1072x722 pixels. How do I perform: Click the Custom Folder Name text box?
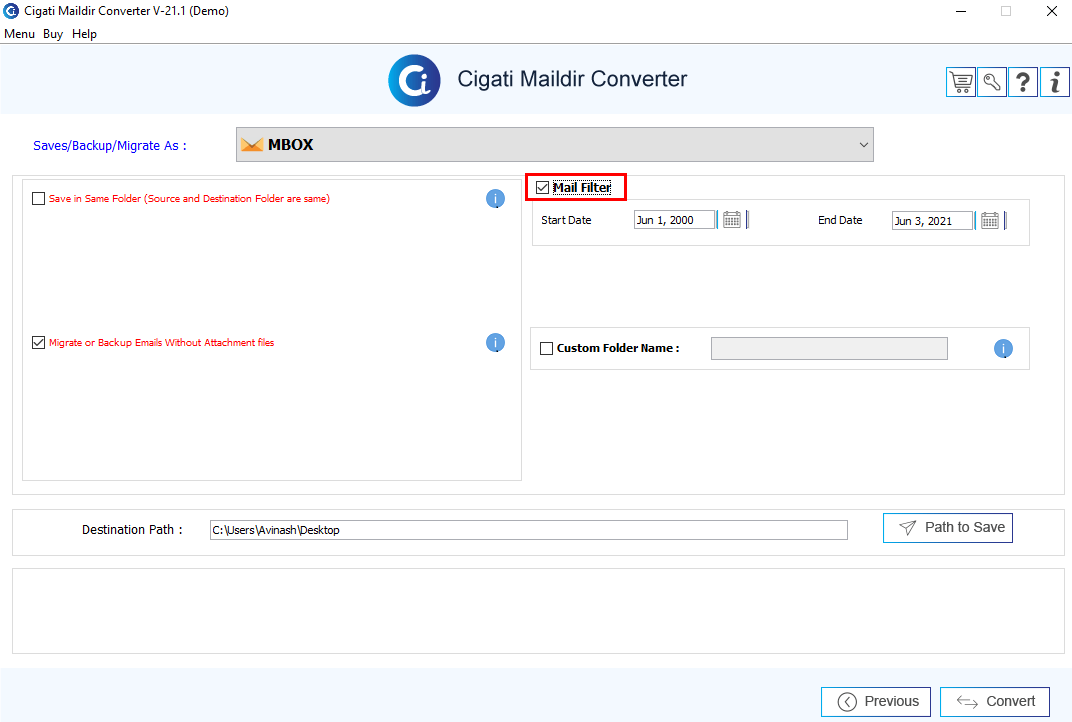pyautogui.click(x=829, y=349)
